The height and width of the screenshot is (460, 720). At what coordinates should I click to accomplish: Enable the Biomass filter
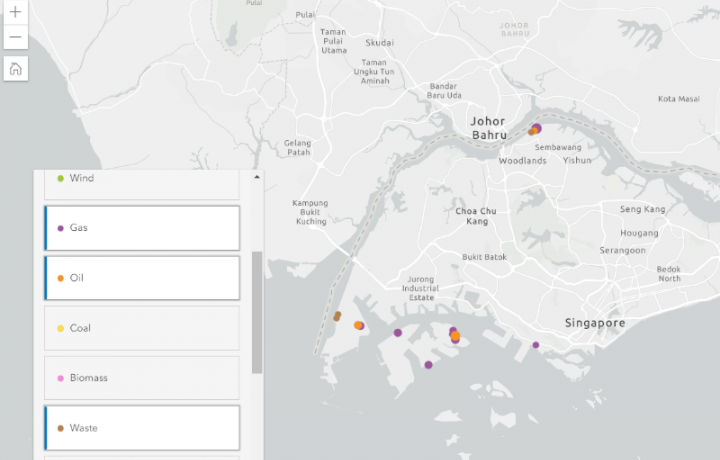tap(142, 378)
